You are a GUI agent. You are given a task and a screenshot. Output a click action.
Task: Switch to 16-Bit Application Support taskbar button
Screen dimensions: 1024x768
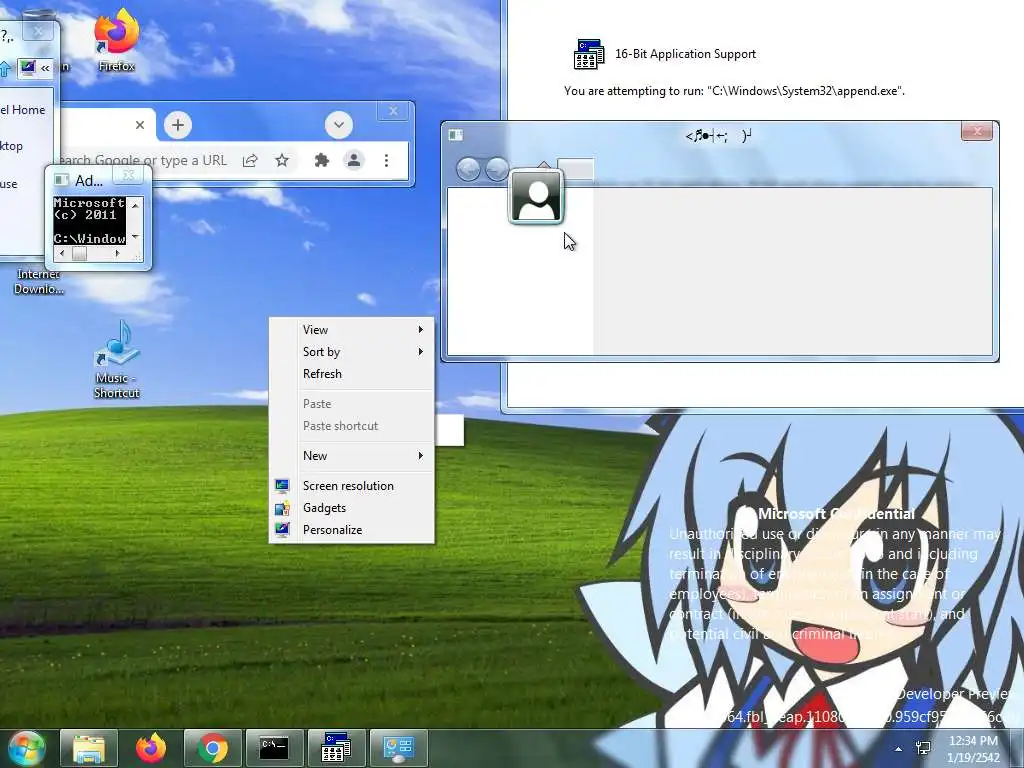point(336,748)
